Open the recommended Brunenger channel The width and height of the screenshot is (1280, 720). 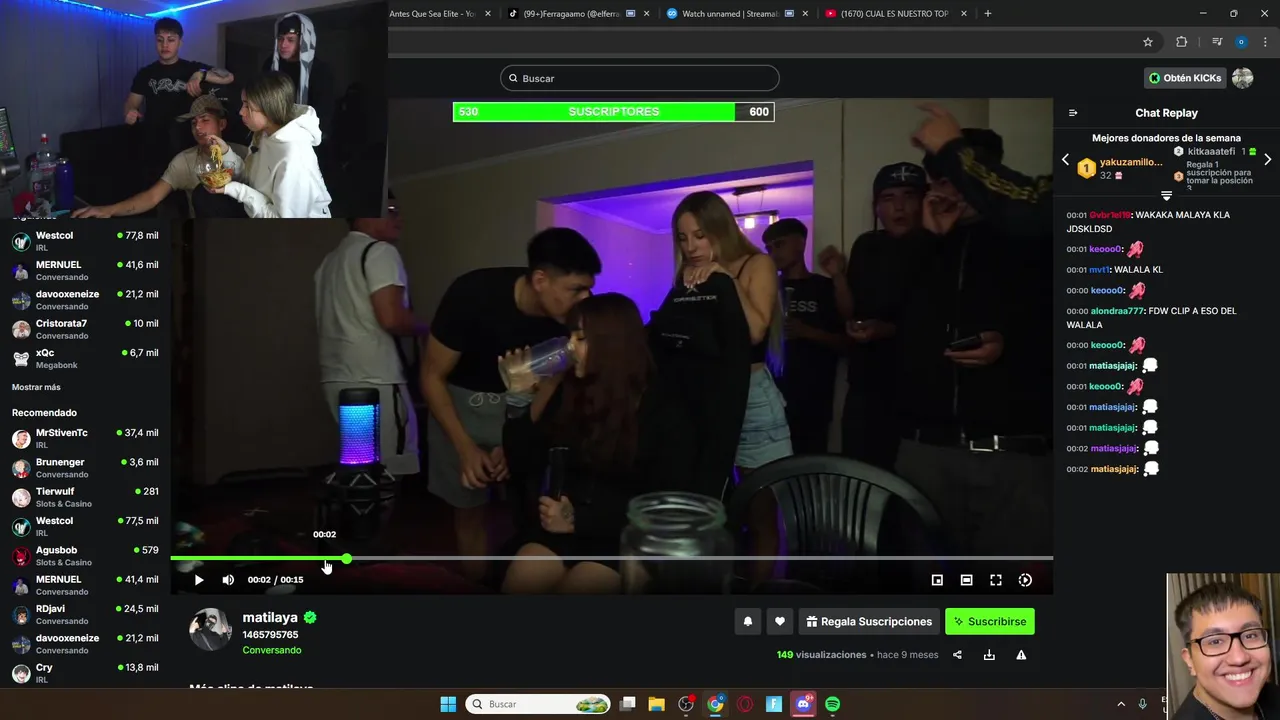(x=85, y=468)
